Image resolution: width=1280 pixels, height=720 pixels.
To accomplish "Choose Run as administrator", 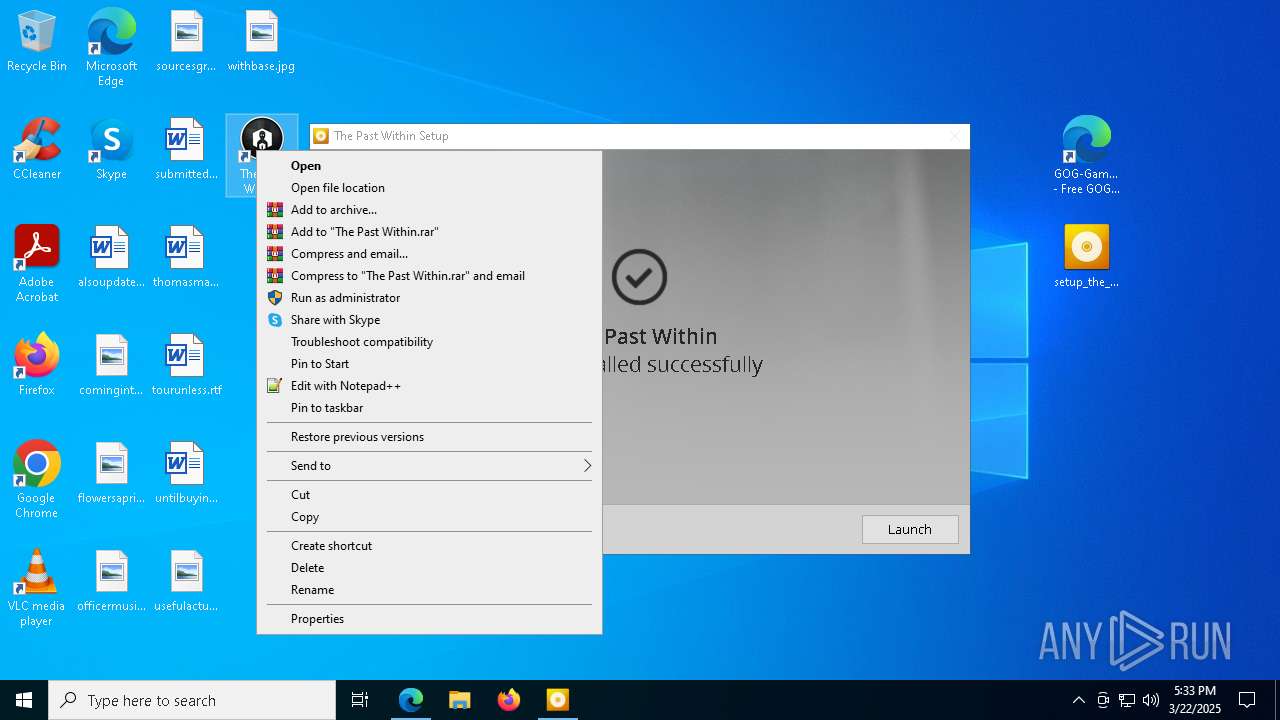I will coord(429,298).
